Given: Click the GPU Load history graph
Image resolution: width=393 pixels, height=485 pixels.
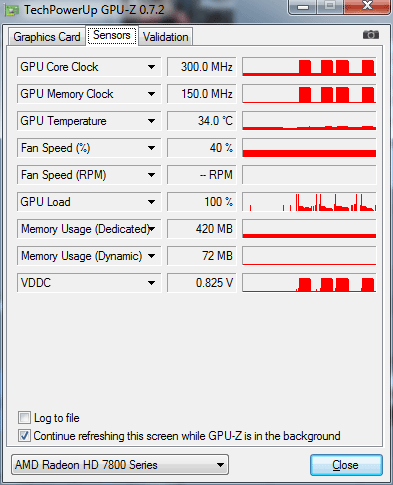Looking at the screenshot, I should pos(309,202).
